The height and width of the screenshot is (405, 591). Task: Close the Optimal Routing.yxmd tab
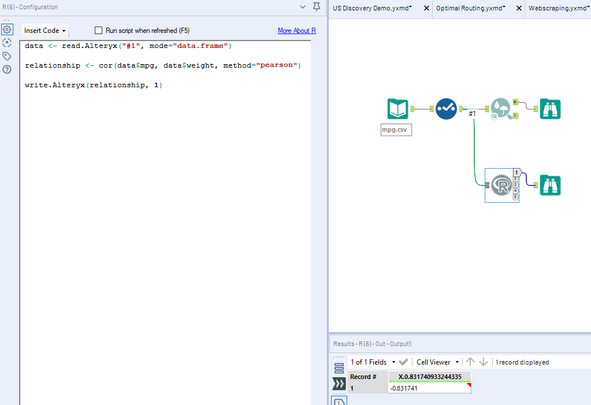[519, 8]
